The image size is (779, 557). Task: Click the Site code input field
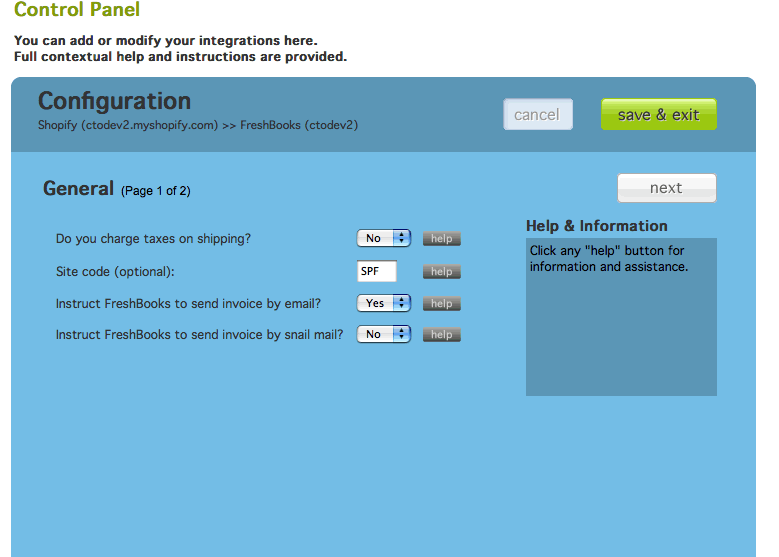tap(377, 271)
